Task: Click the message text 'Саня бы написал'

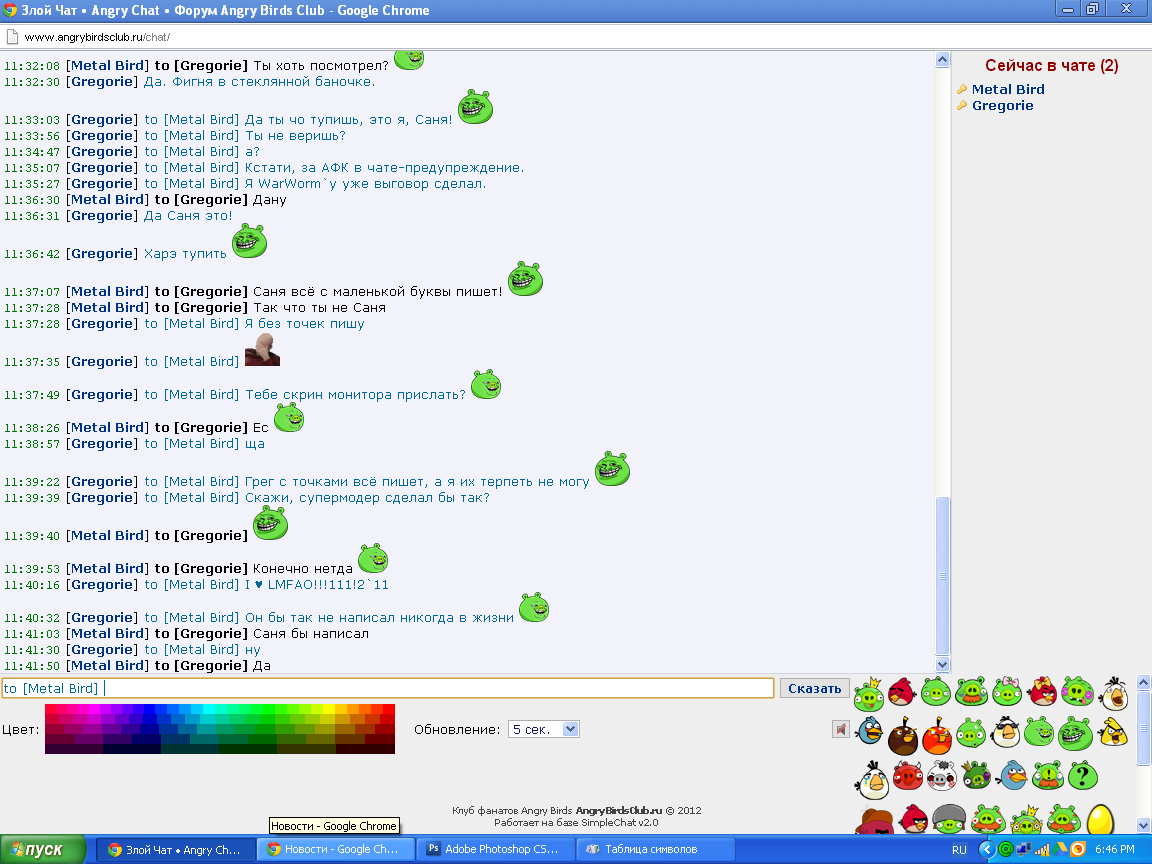Action: tap(311, 633)
